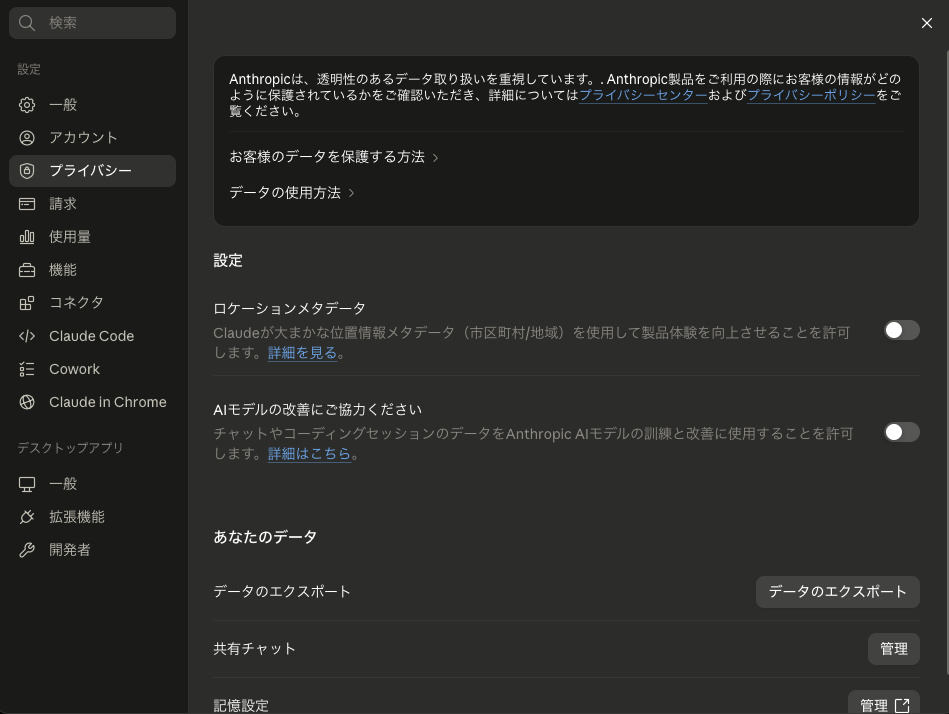Click the code brackets icon beside Claude Code
Screen dimensions: 949x714
27,336
